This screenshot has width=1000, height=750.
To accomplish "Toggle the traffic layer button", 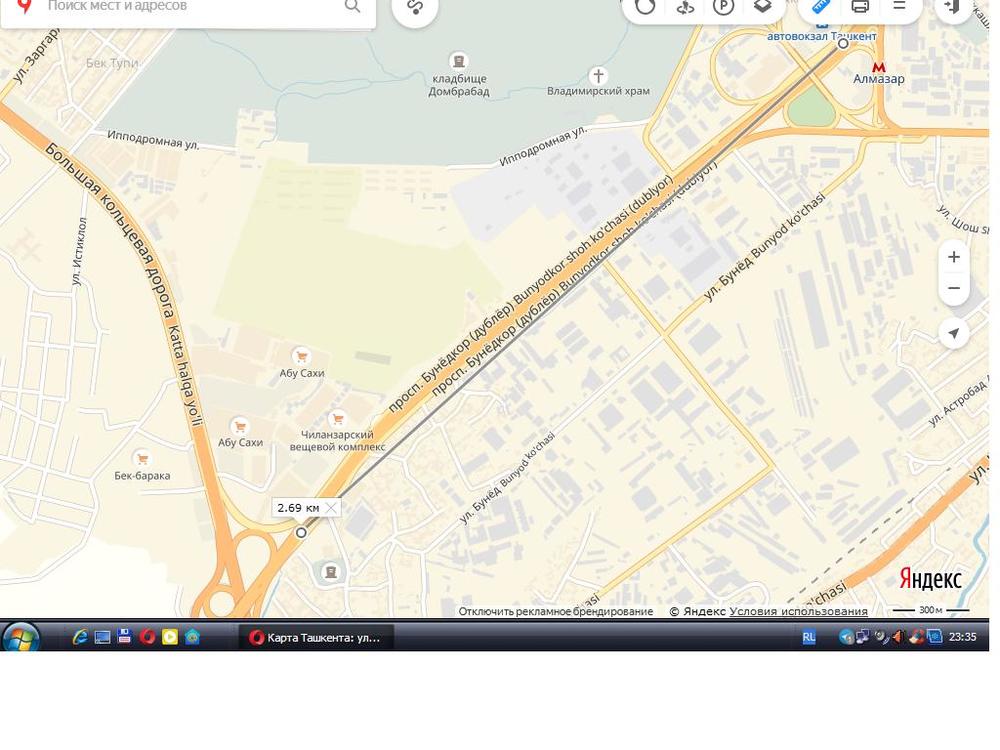I will (x=645, y=6).
